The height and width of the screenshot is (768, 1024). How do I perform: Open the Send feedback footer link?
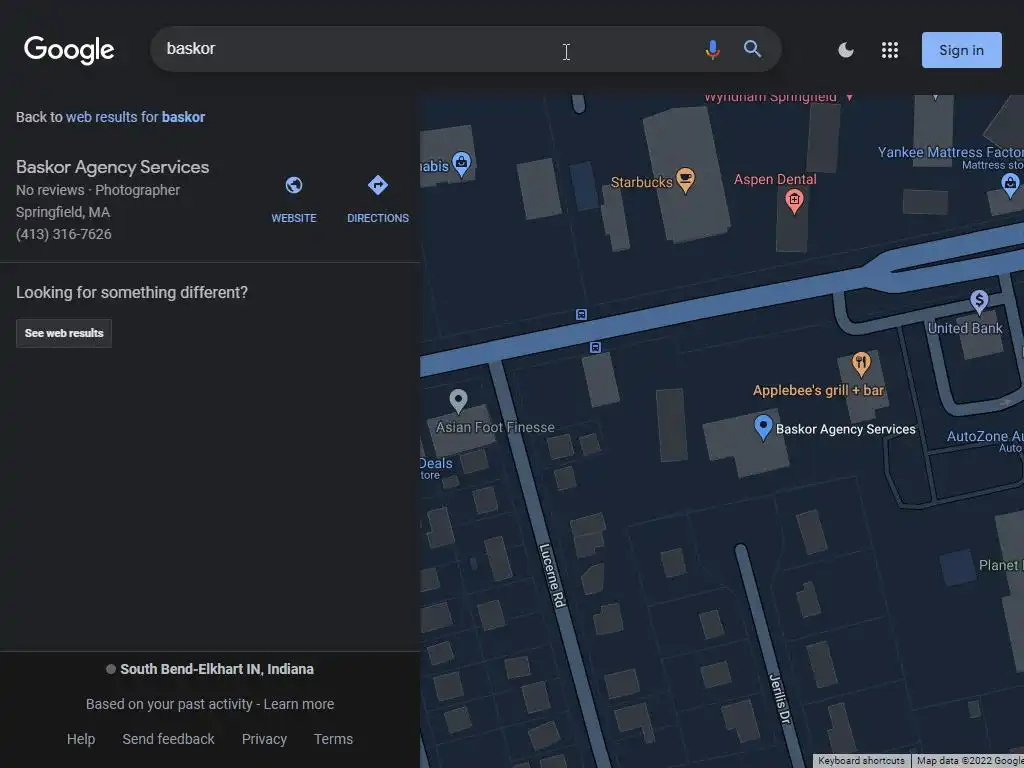(168, 739)
